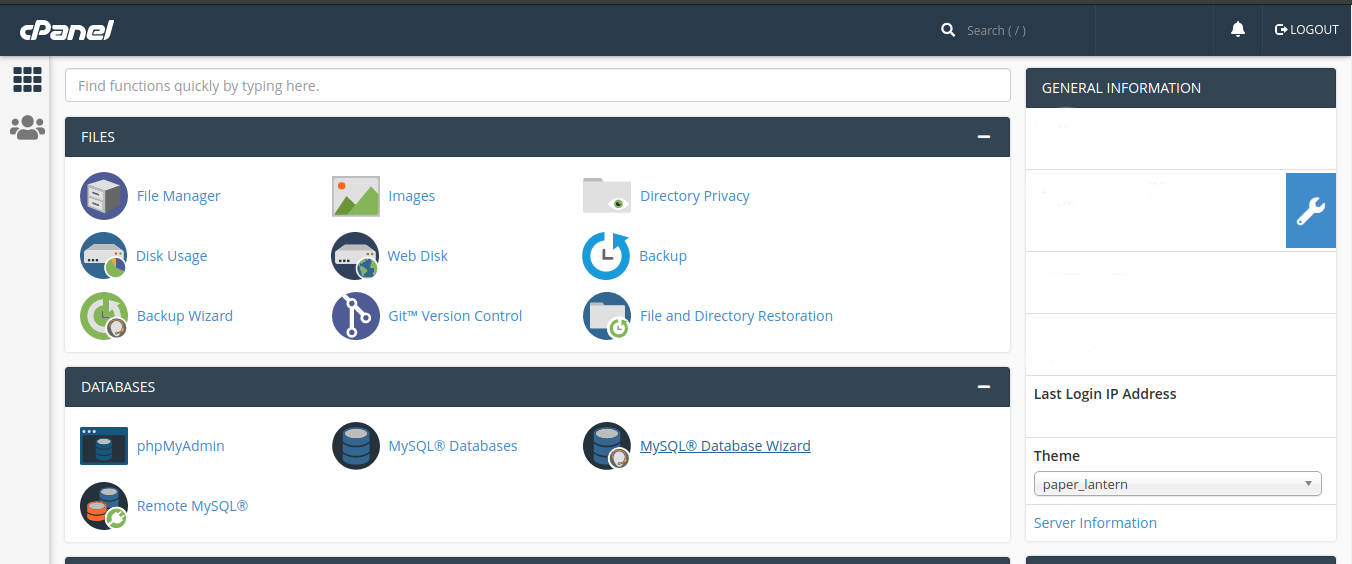Screen dimensions: 1352x564
Task: Open the Remote MySQL icon
Action: pyautogui.click(x=104, y=506)
